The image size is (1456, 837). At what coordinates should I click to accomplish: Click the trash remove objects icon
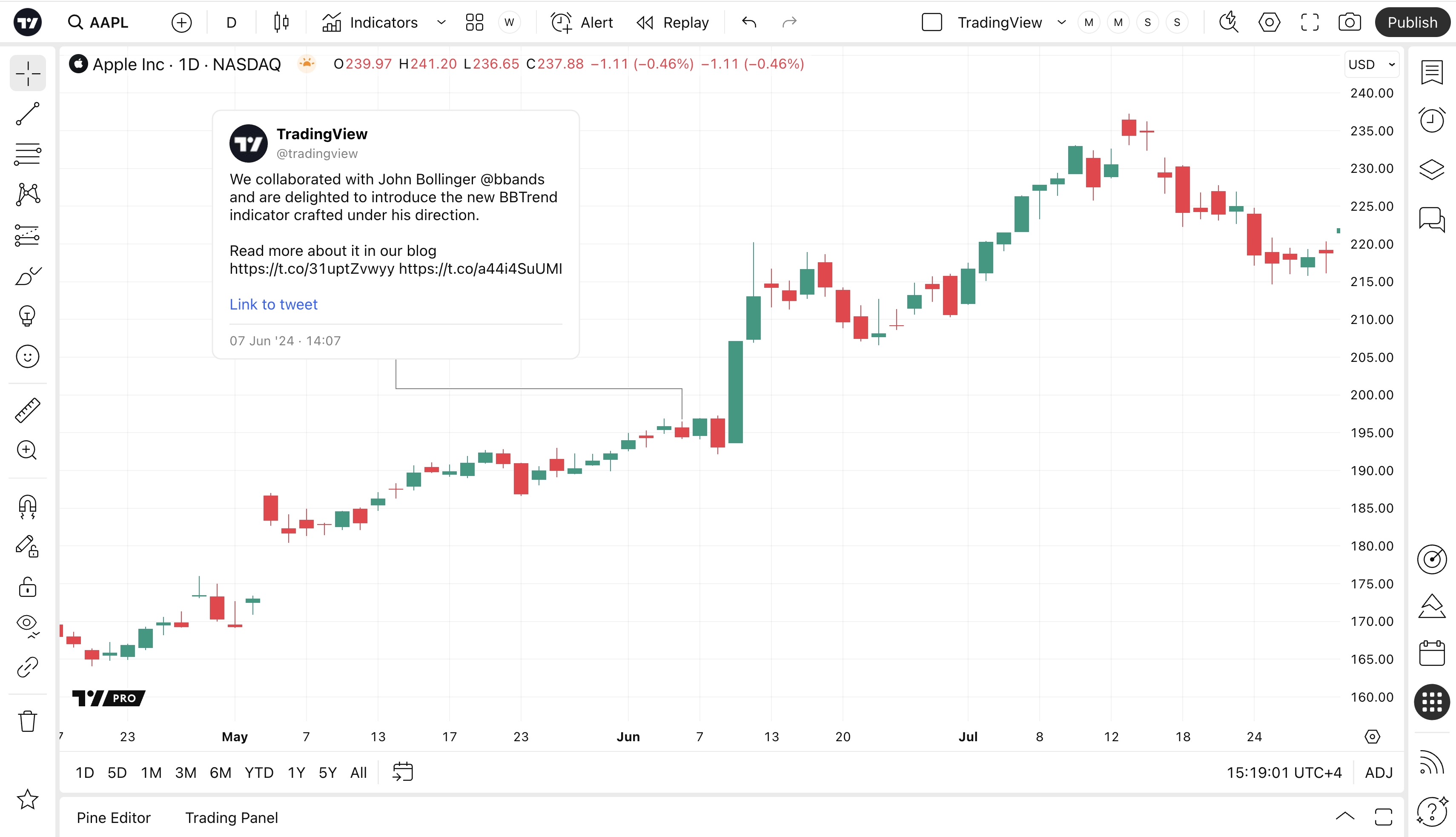(x=28, y=721)
